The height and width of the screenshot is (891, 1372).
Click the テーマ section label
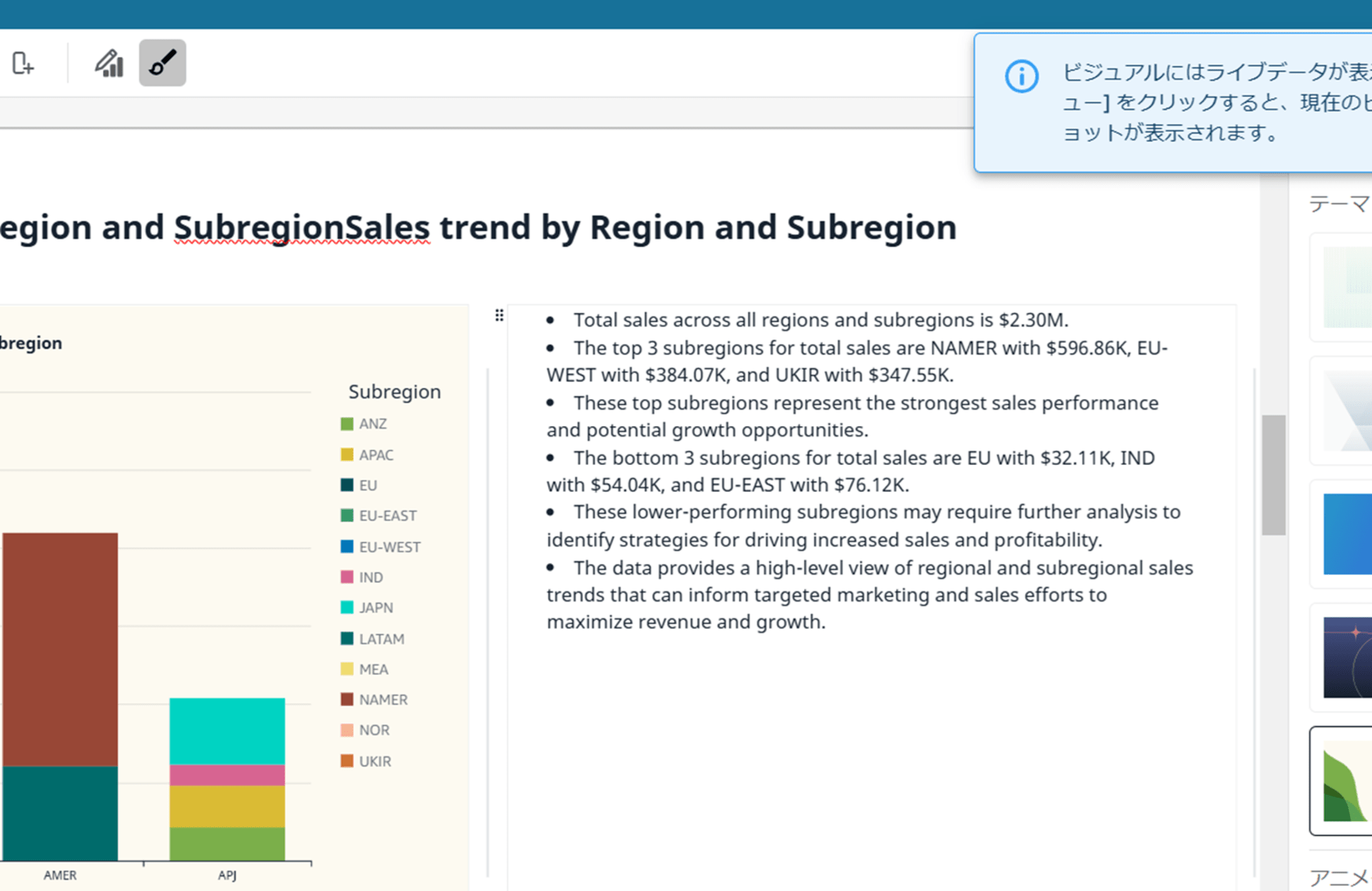pyautogui.click(x=1340, y=204)
